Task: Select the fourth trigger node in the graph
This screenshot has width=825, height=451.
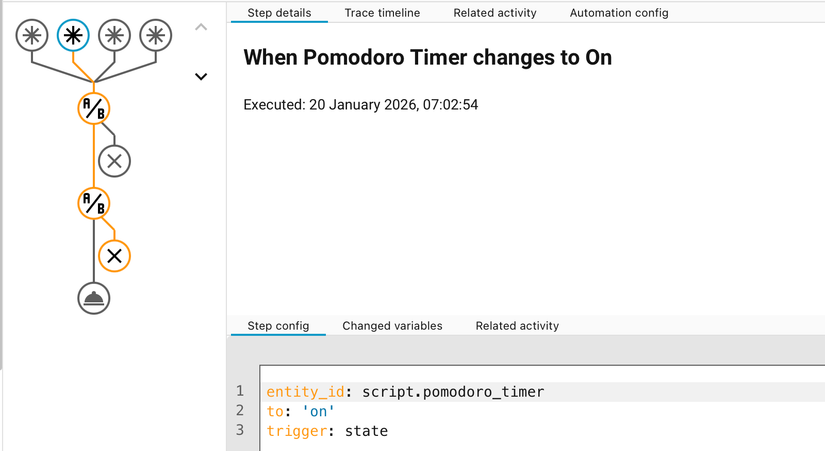Action: (154, 36)
